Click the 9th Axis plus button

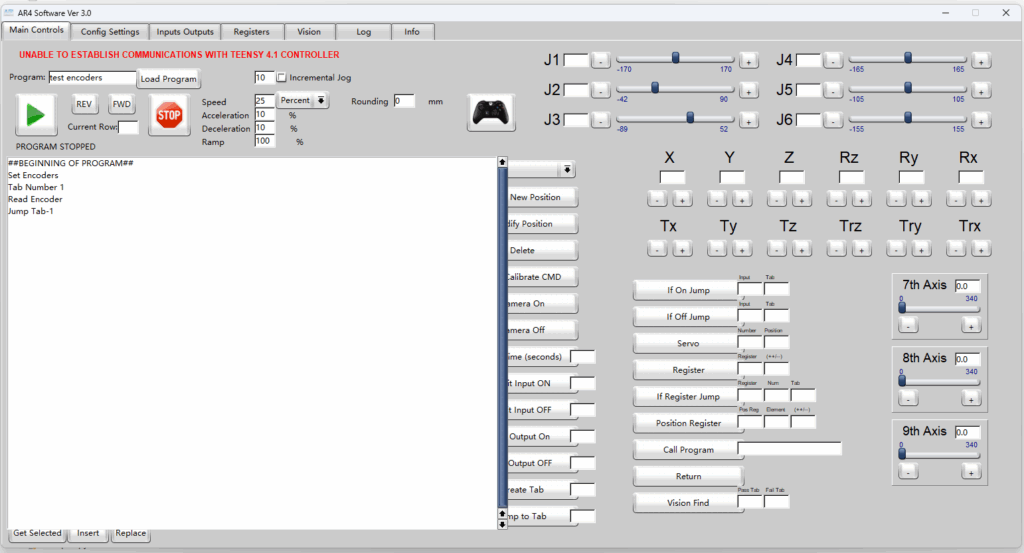click(970, 472)
